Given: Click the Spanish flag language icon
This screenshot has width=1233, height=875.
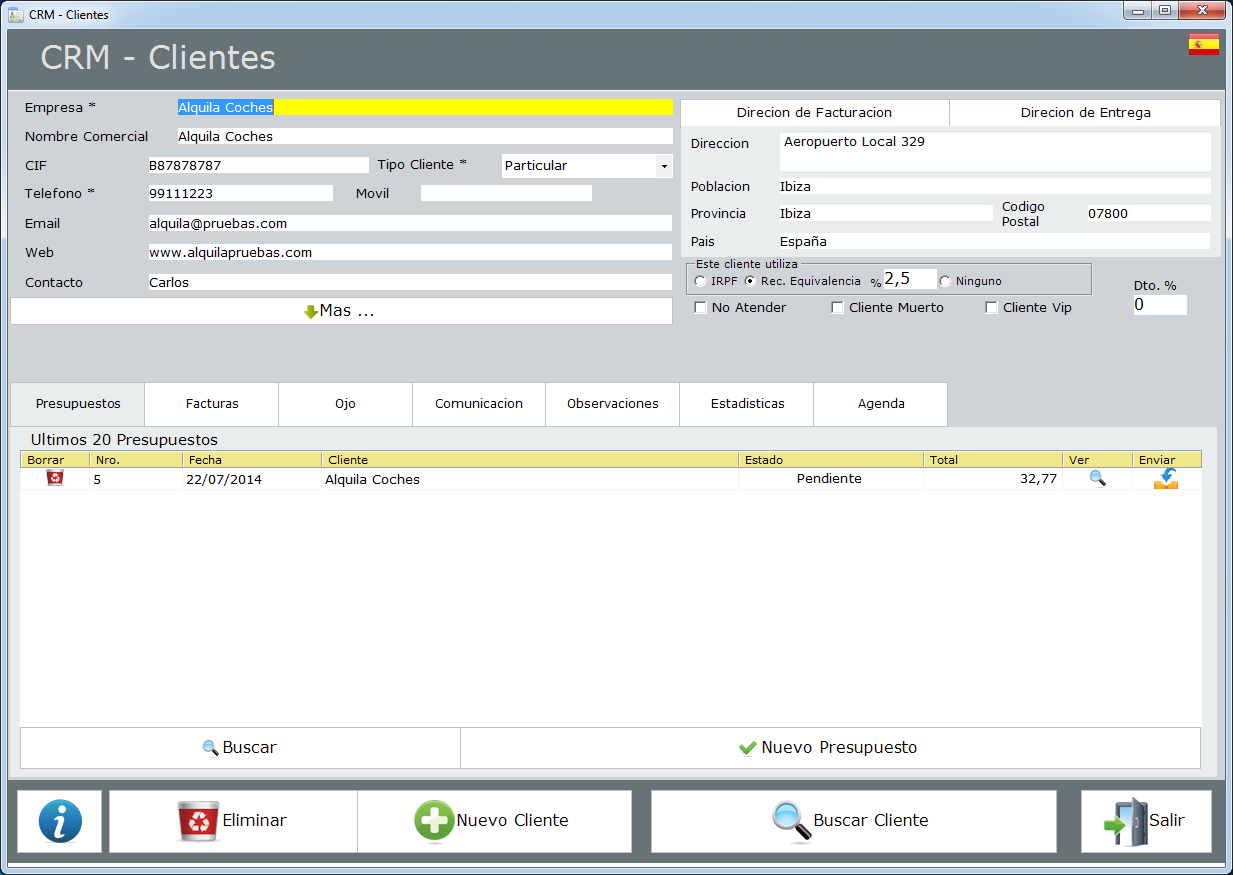Looking at the screenshot, I should pos(1203,45).
